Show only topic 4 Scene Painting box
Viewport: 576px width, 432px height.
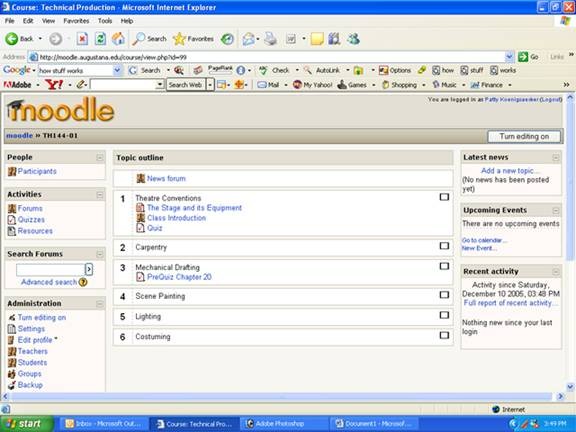[x=444, y=295]
